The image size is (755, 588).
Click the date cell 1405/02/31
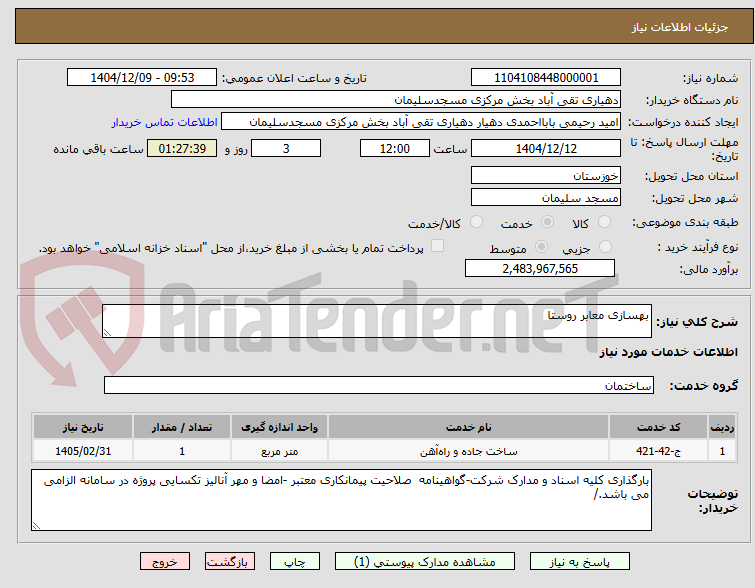(83, 451)
